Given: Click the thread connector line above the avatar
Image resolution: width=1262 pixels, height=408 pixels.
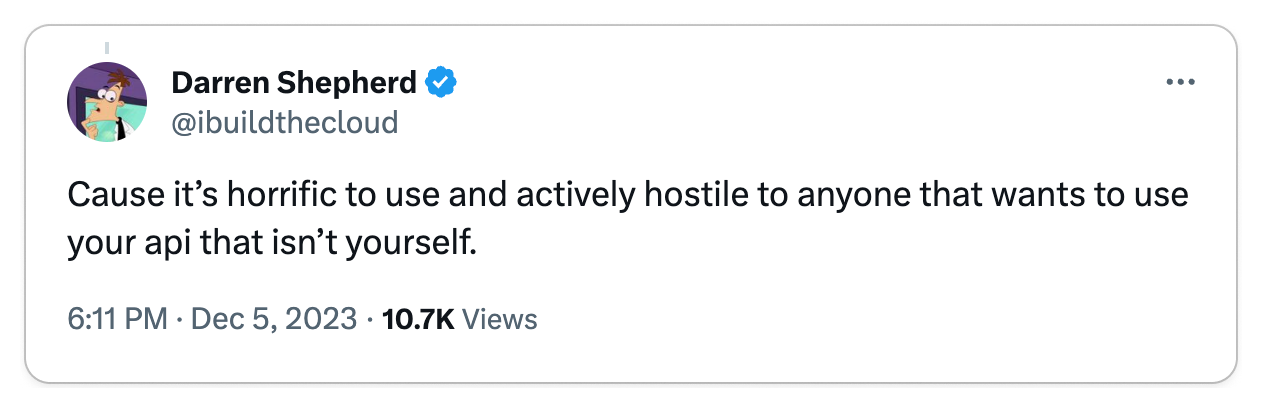Looking at the screenshot, I should [x=107, y=48].
